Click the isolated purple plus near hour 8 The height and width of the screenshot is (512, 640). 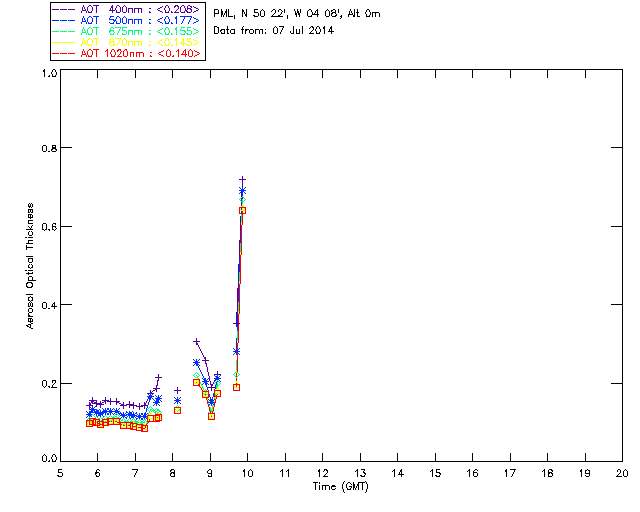(178, 390)
